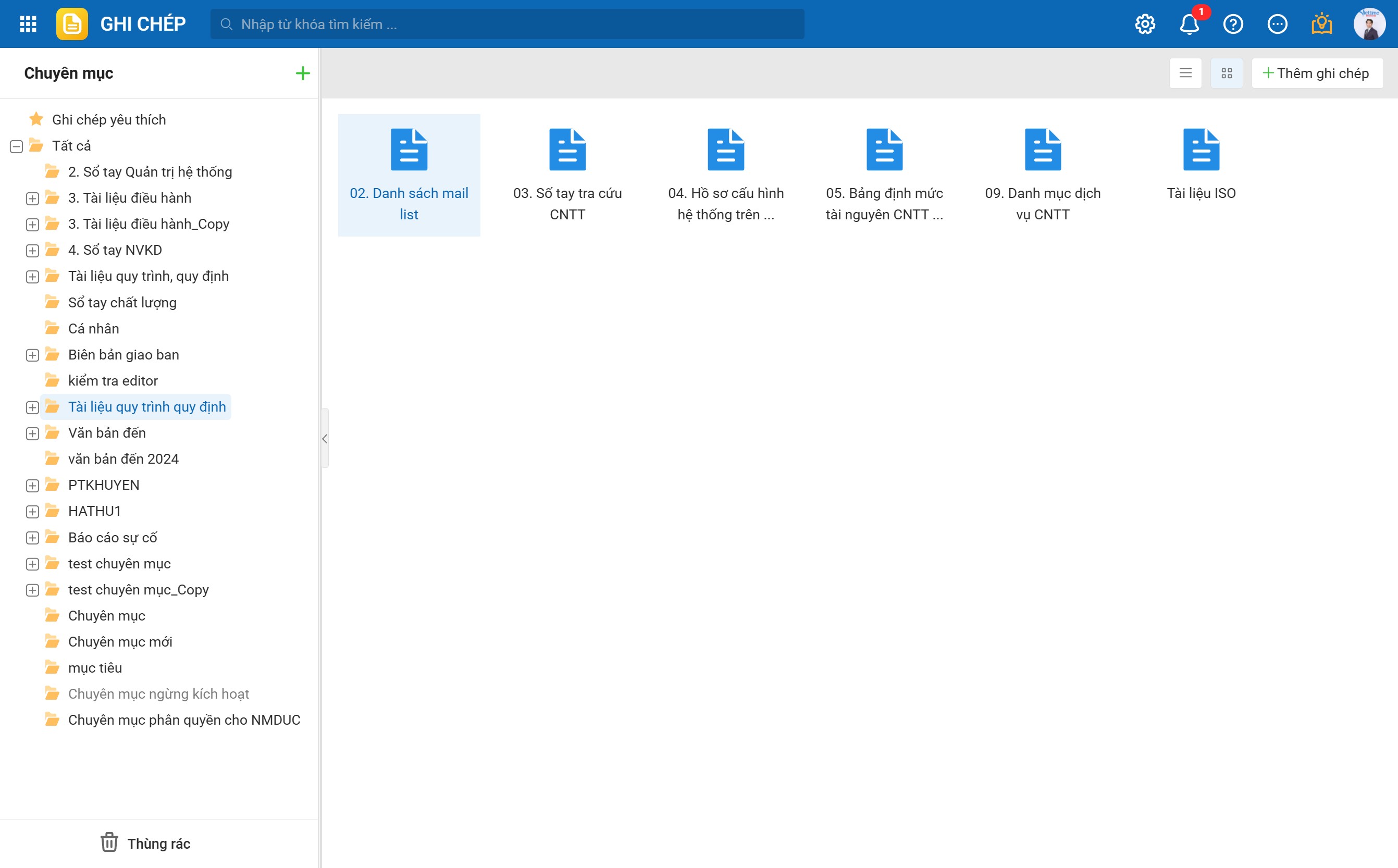Expand the Báo cáo sự cố folder
The width and height of the screenshot is (1398, 868).
(33, 538)
